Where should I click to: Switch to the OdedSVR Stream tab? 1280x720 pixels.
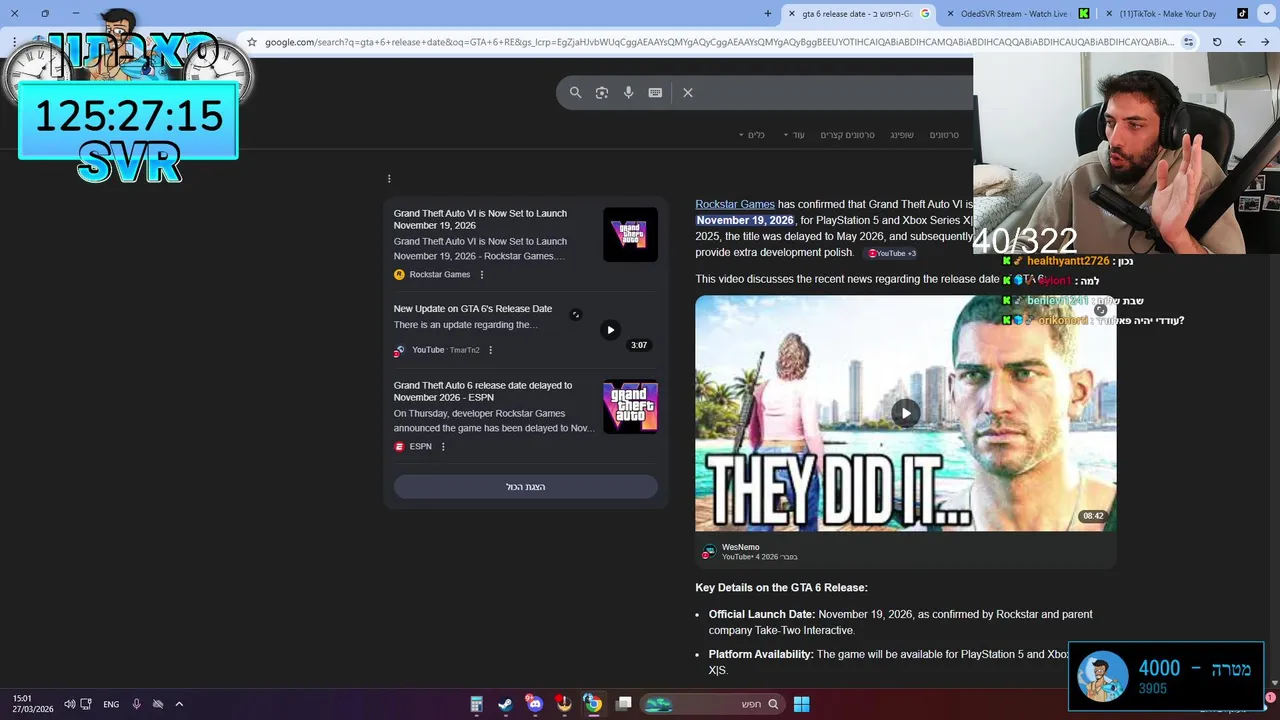pyautogui.click(x=1017, y=13)
